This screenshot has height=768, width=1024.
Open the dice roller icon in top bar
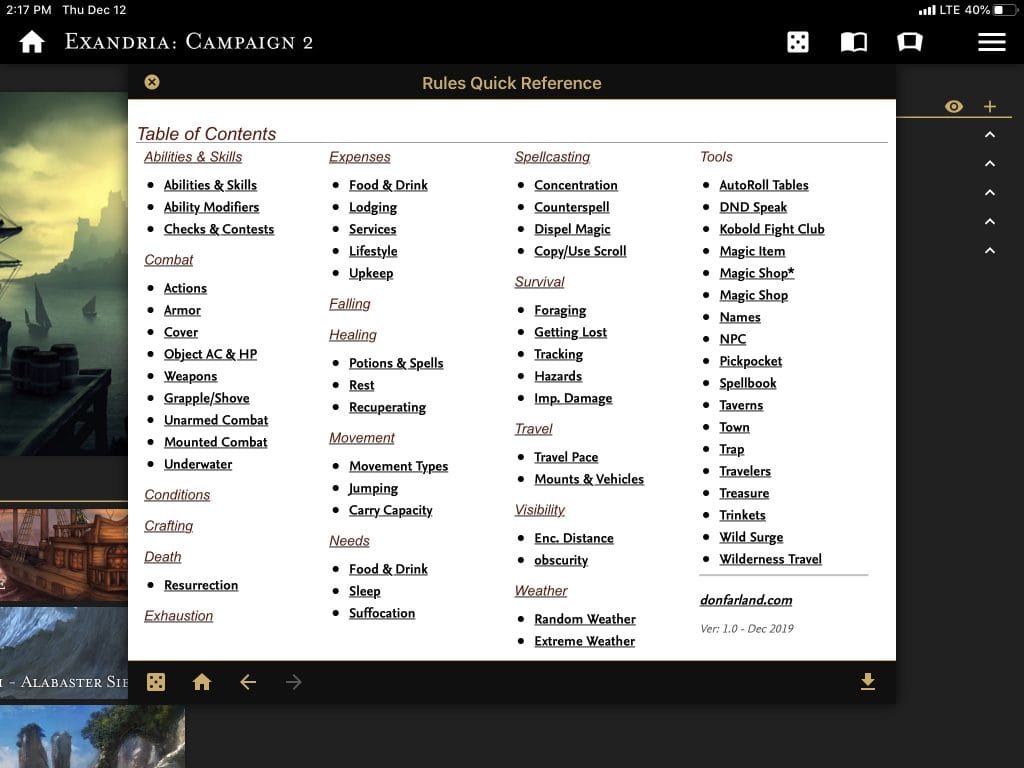pos(797,42)
